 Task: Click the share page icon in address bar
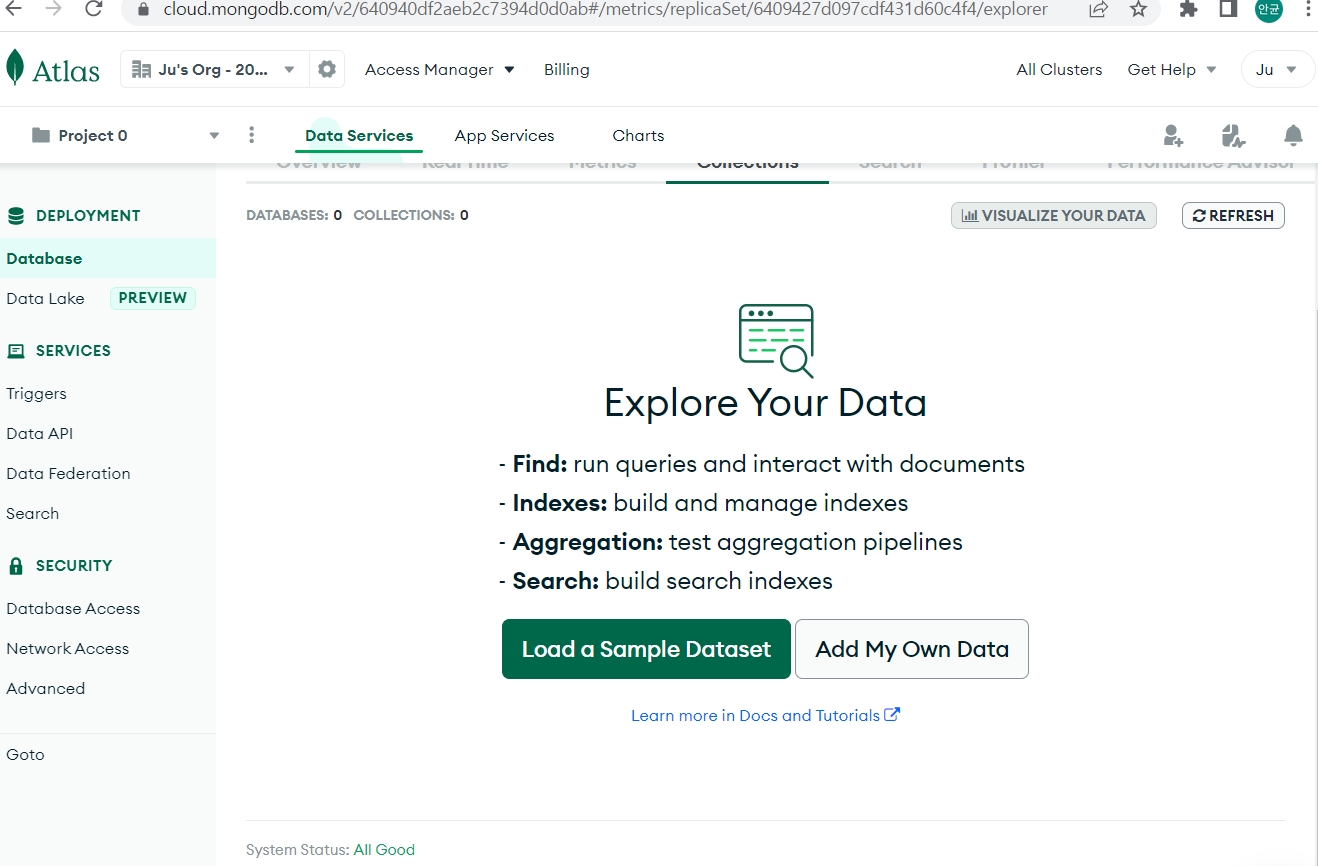[1098, 9]
